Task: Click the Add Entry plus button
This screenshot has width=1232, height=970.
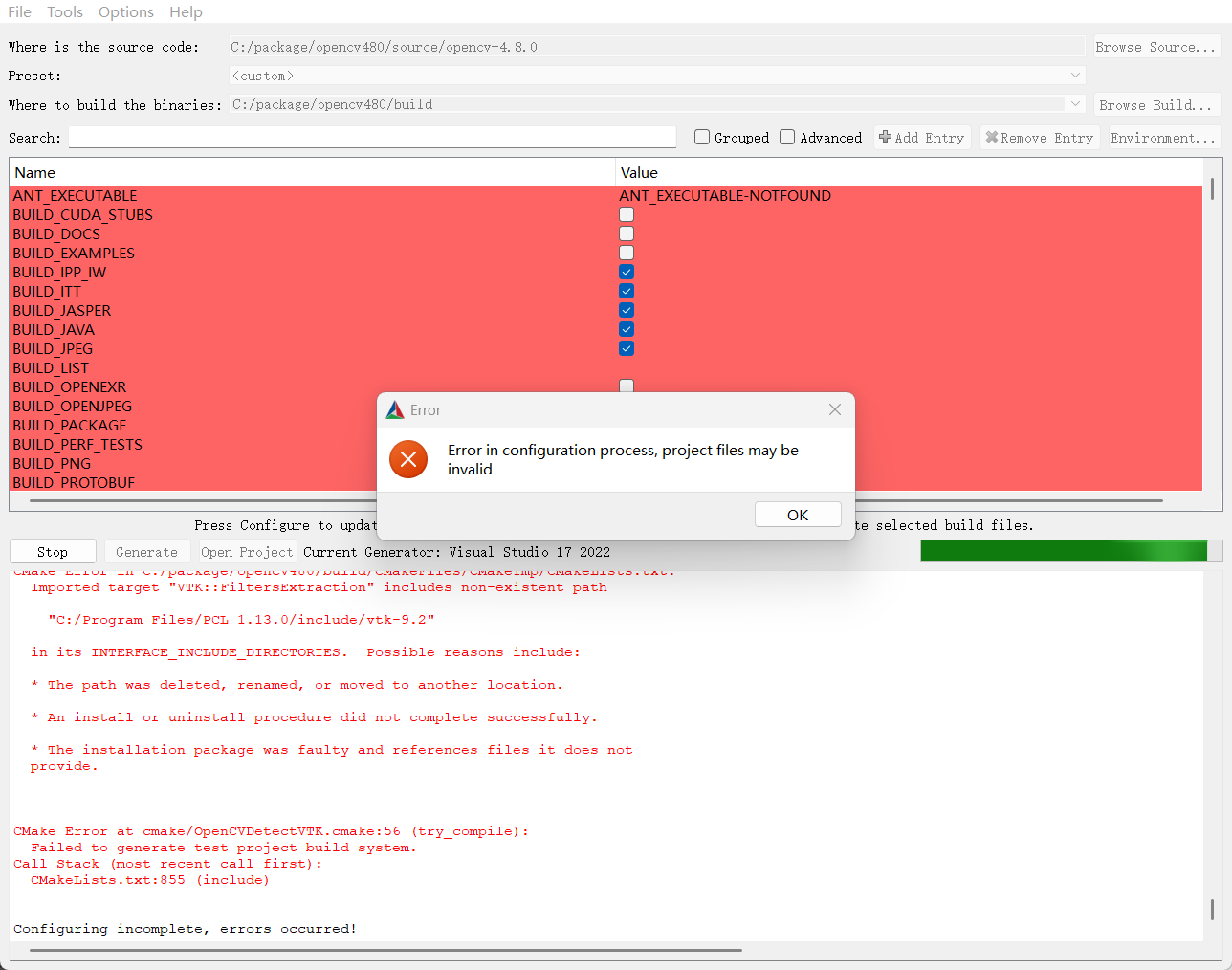Action: click(922, 138)
